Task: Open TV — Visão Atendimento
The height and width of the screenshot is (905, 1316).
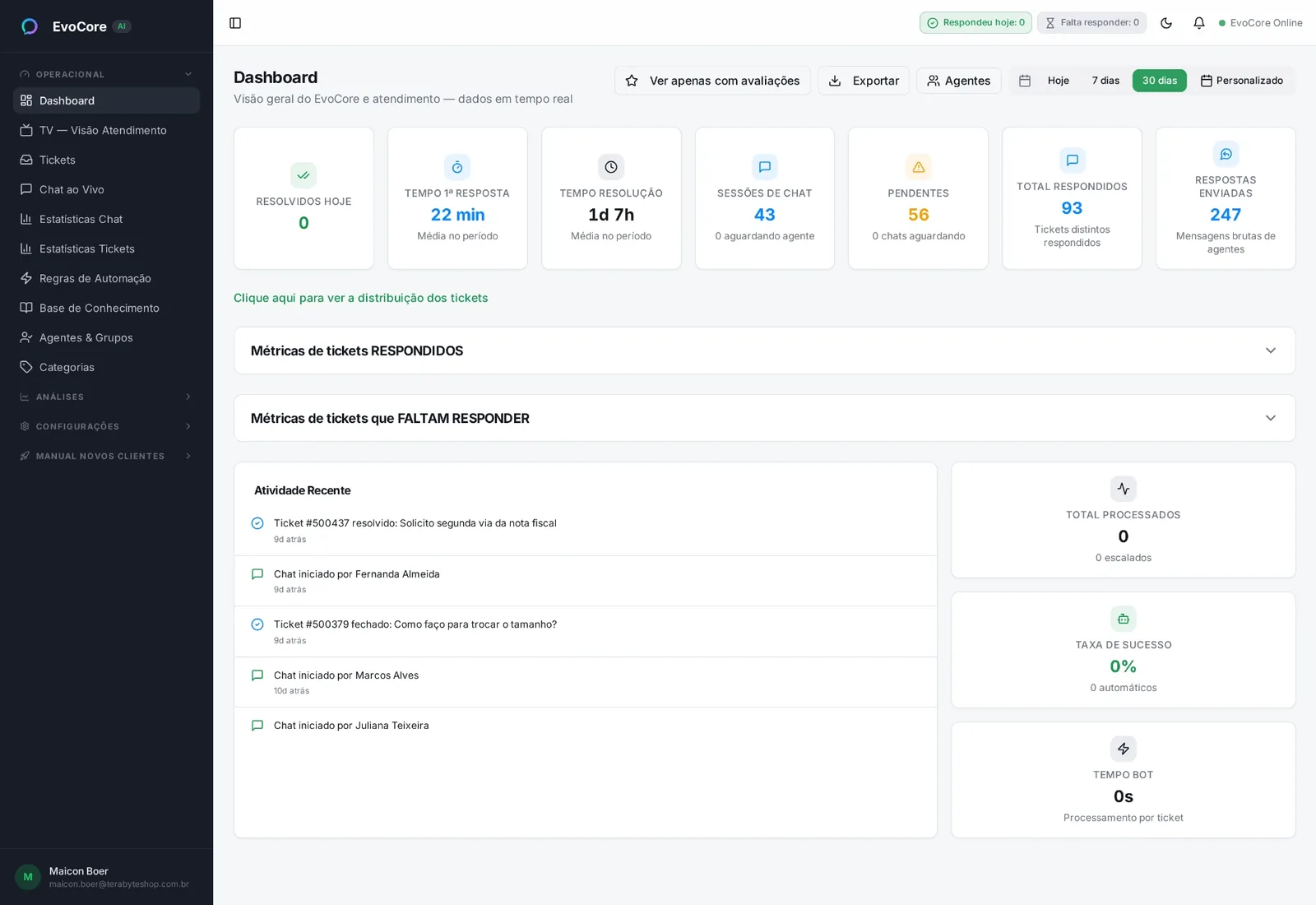Action: point(107,130)
